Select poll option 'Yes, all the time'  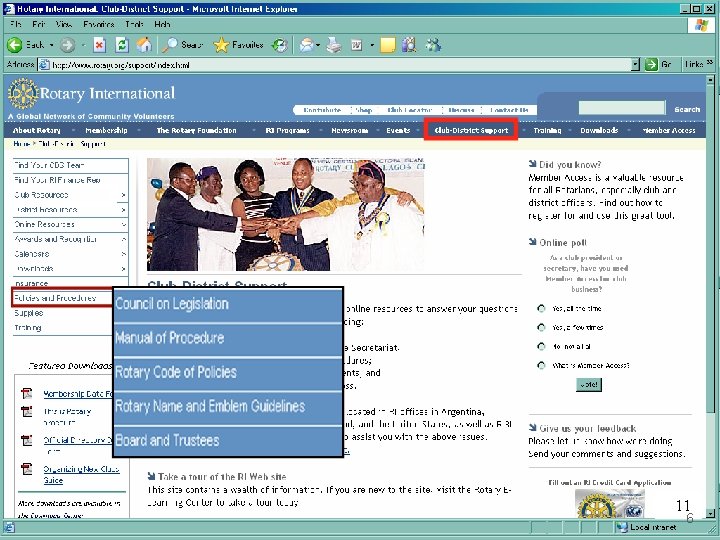coord(541,309)
